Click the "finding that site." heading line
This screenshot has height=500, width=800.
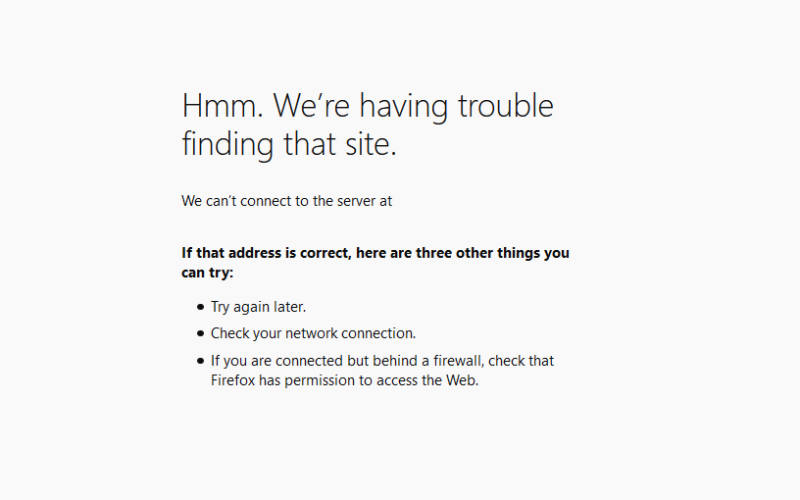pyautogui.click(x=289, y=144)
